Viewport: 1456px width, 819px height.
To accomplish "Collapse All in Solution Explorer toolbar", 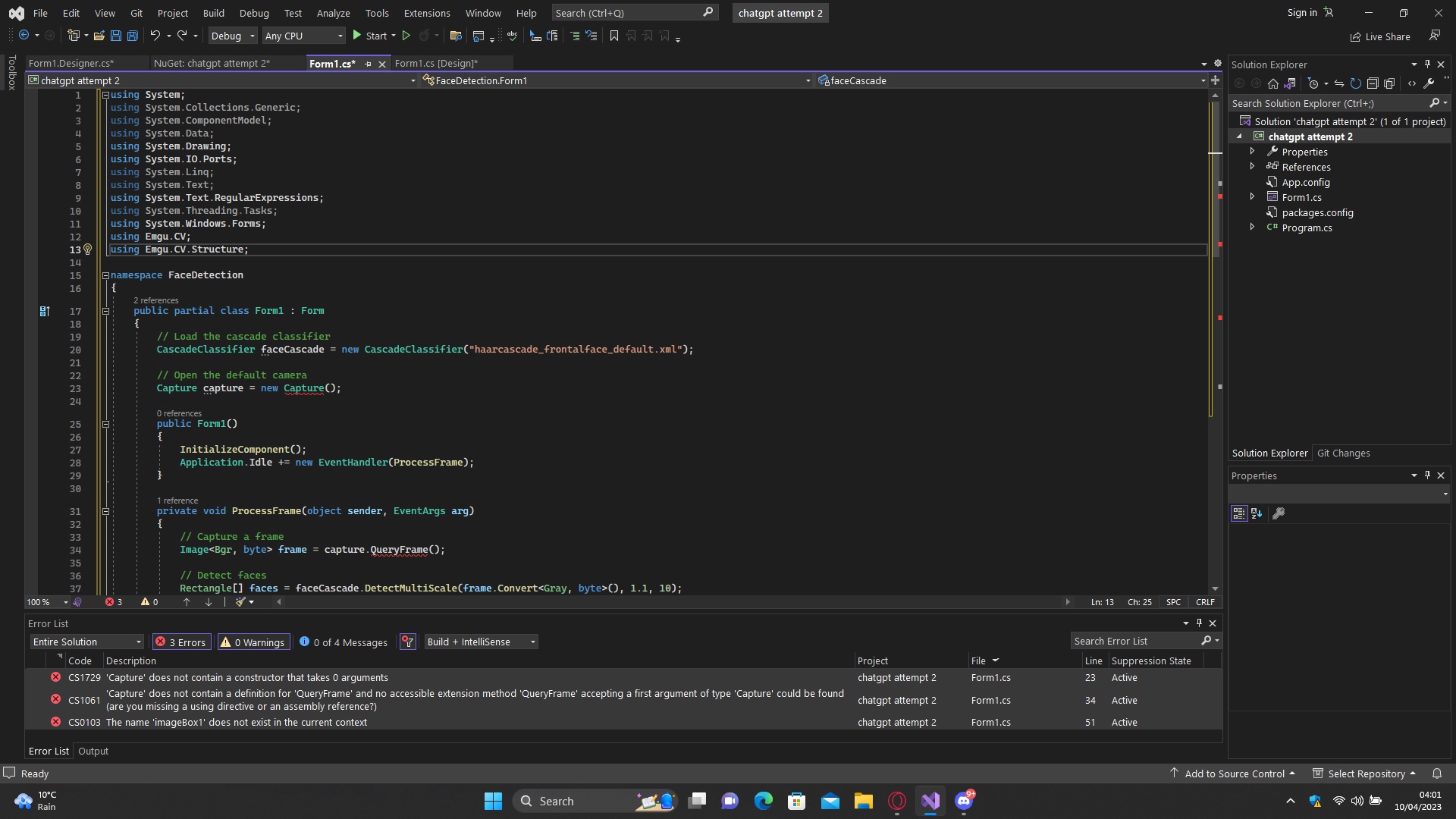I will click(x=1373, y=84).
